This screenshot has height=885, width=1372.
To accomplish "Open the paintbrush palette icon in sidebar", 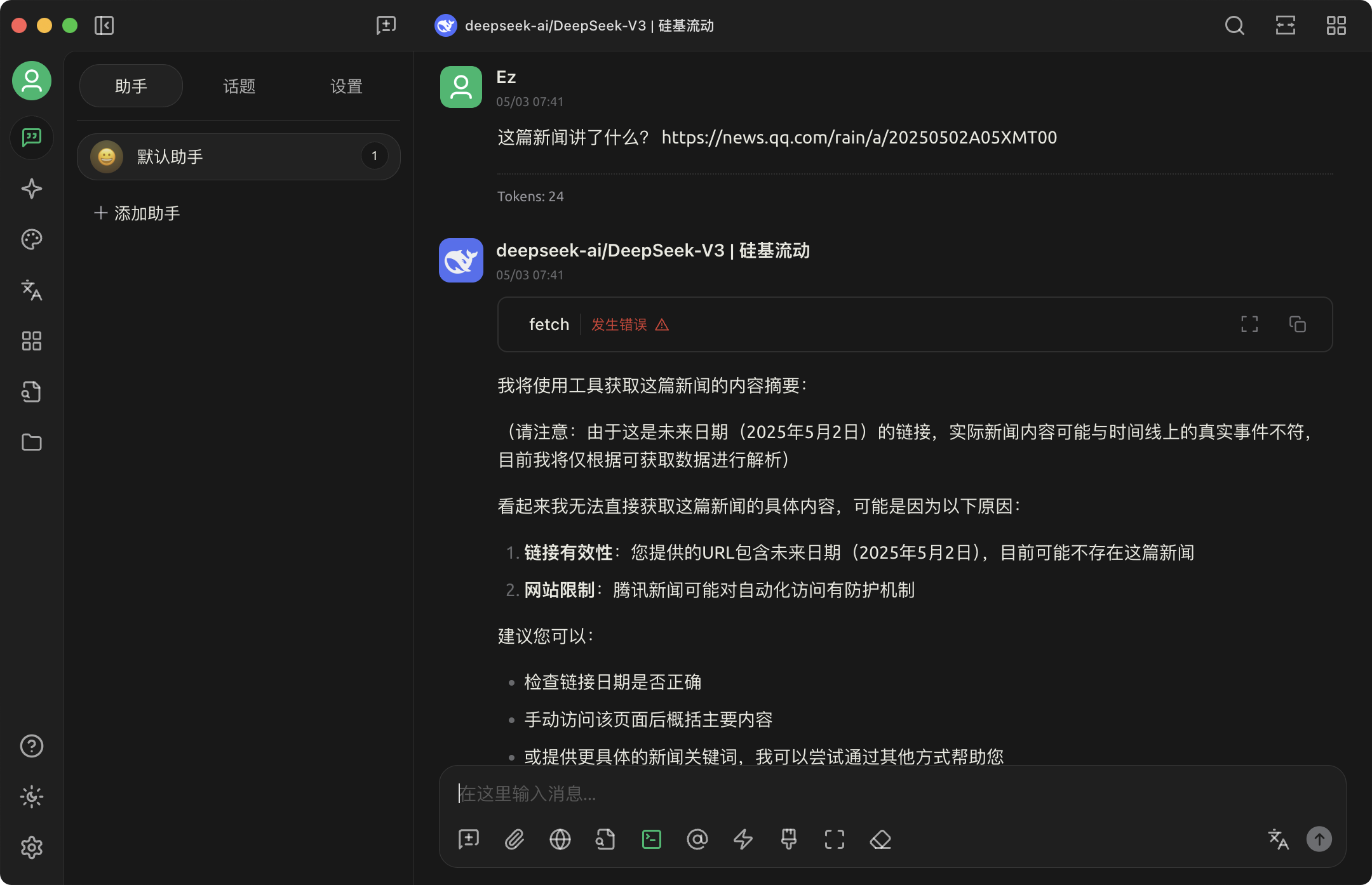I will click(x=31, y=239).
